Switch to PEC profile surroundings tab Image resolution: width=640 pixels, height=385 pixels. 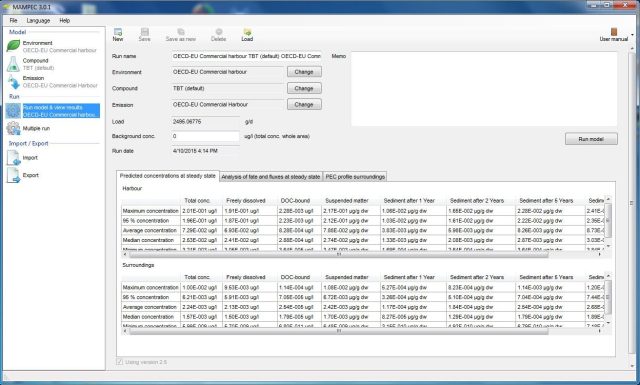pyautogui.click(x=355, y=177)
